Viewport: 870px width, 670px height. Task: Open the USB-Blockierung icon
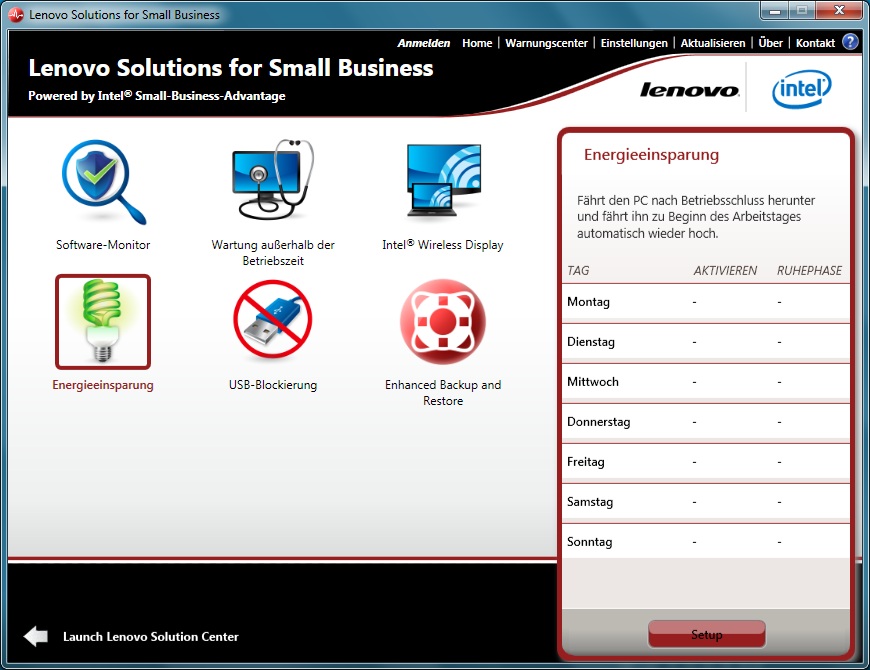[272, 319]
